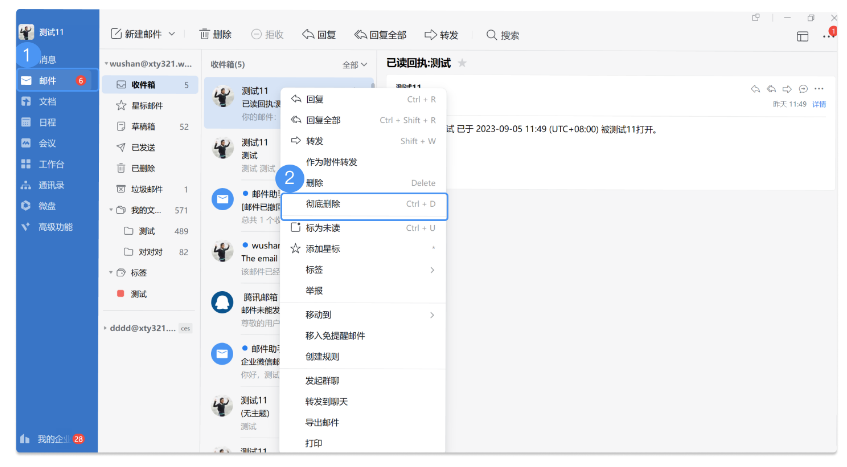This screenshot has width=847, height=467.
Task: Collapse the 标签 tags group
Action: 111,273
